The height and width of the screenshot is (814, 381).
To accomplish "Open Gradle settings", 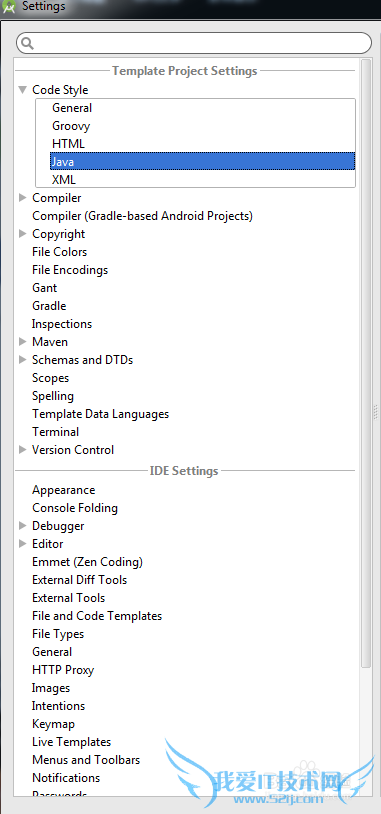I will point(49,306).
